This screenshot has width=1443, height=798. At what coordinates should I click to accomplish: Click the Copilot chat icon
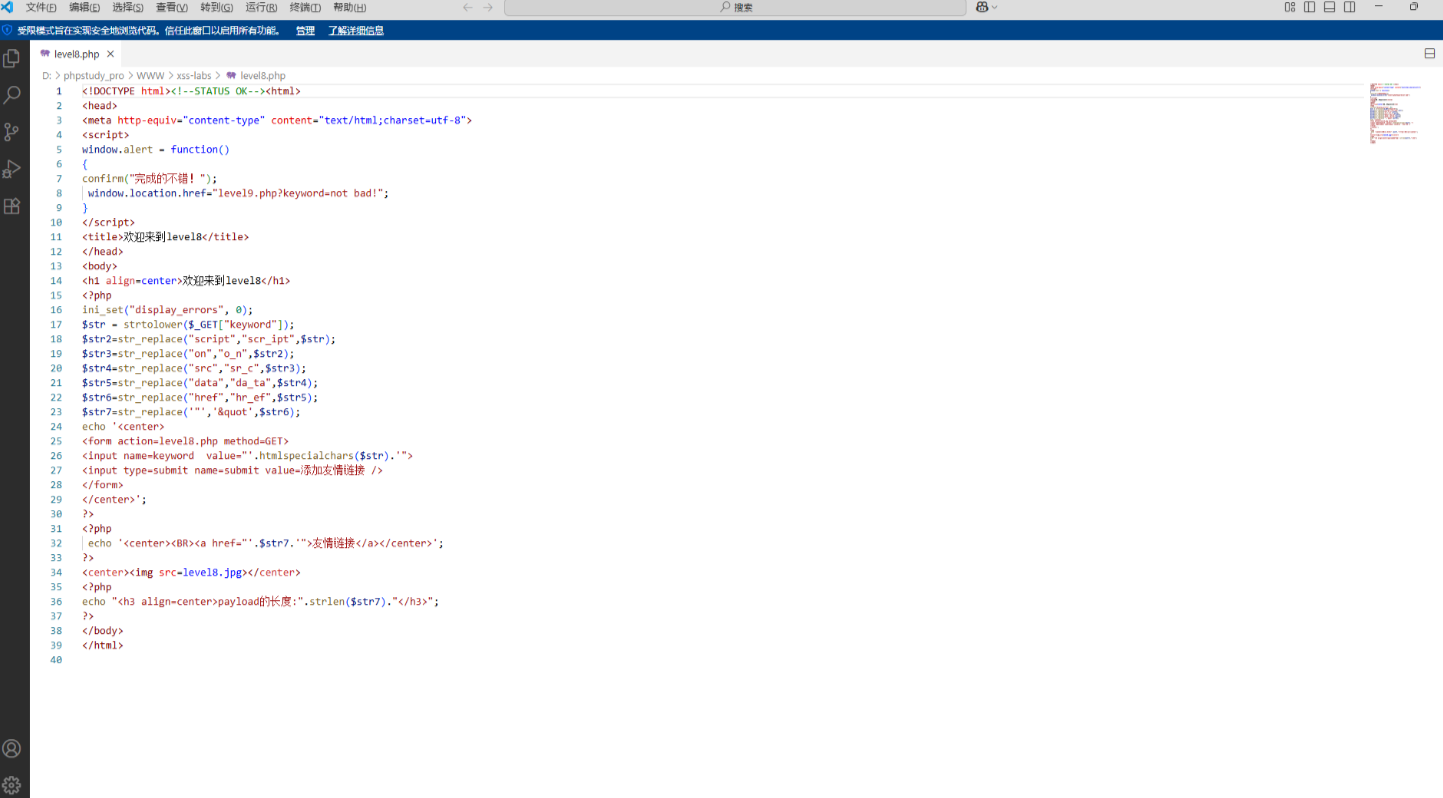click(x=982, y=7)
